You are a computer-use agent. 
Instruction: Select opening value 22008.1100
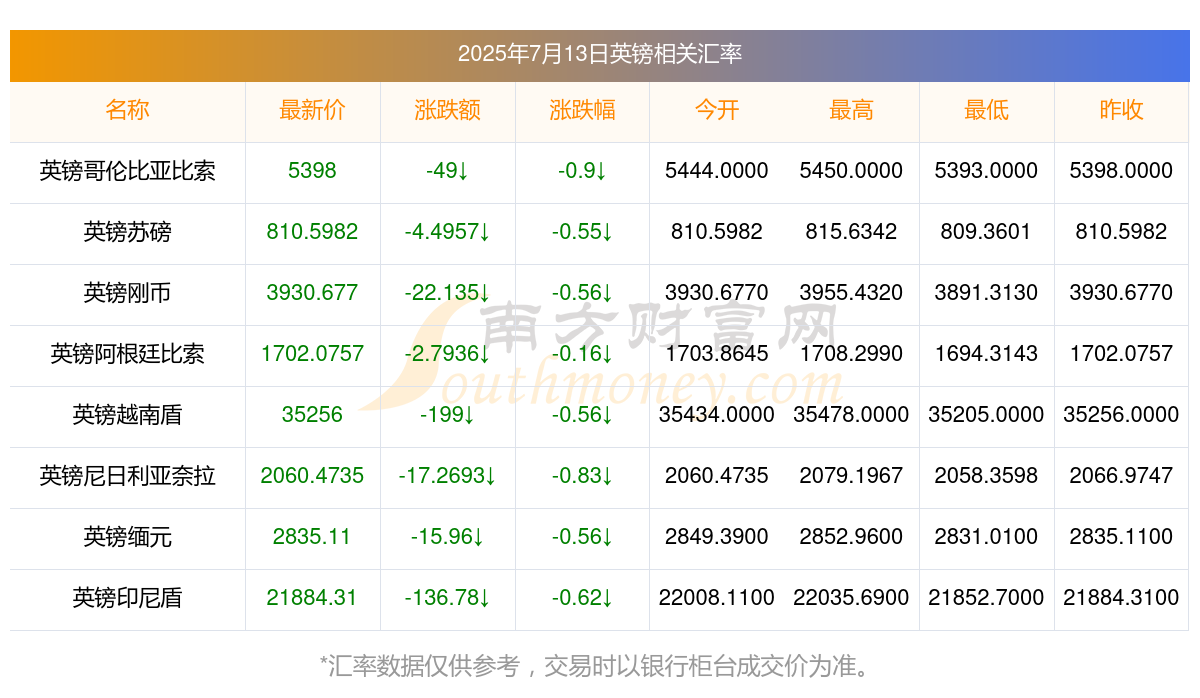[717, 598]
